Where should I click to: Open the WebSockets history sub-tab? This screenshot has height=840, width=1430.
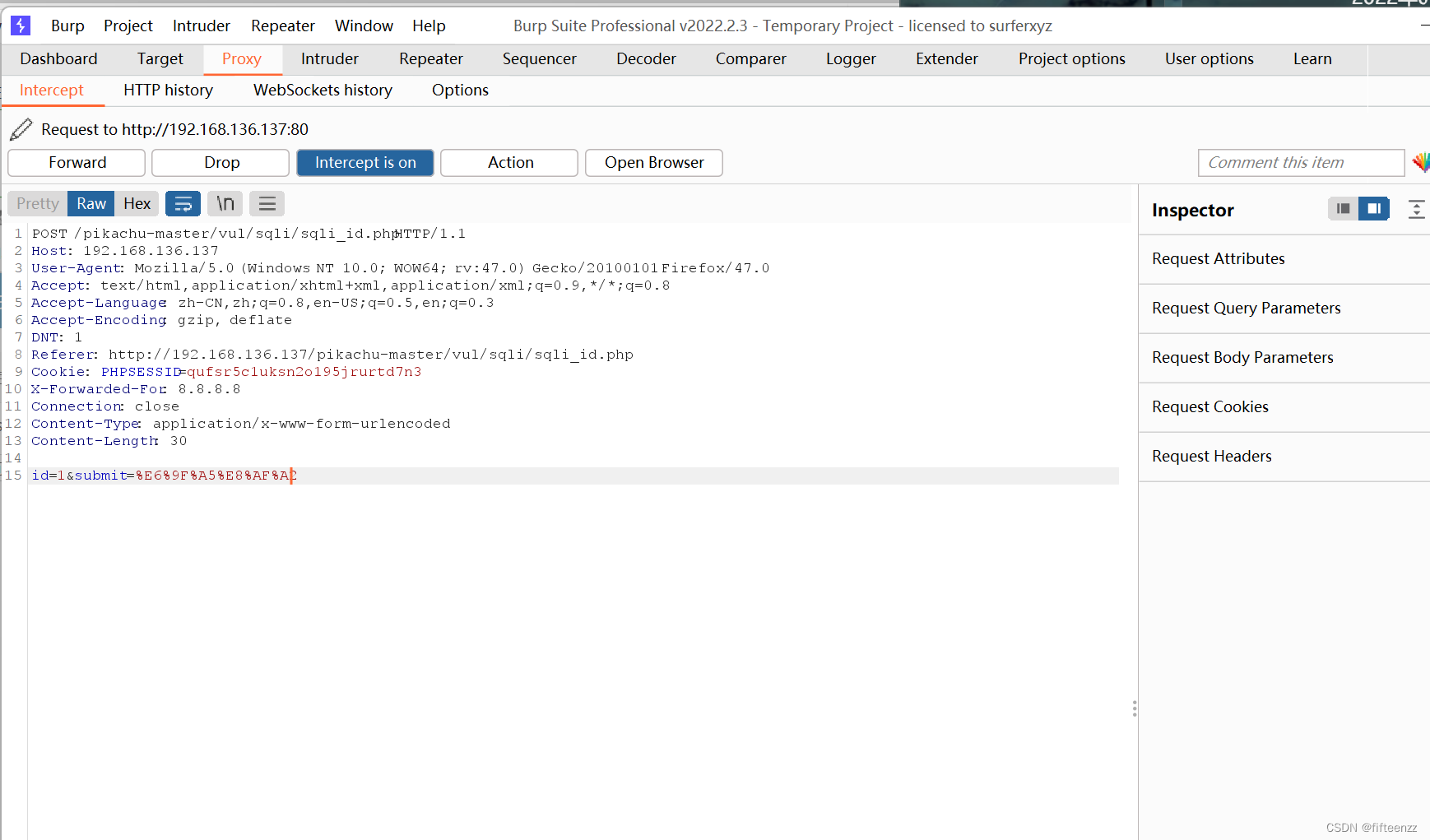[x=323, y=90]
